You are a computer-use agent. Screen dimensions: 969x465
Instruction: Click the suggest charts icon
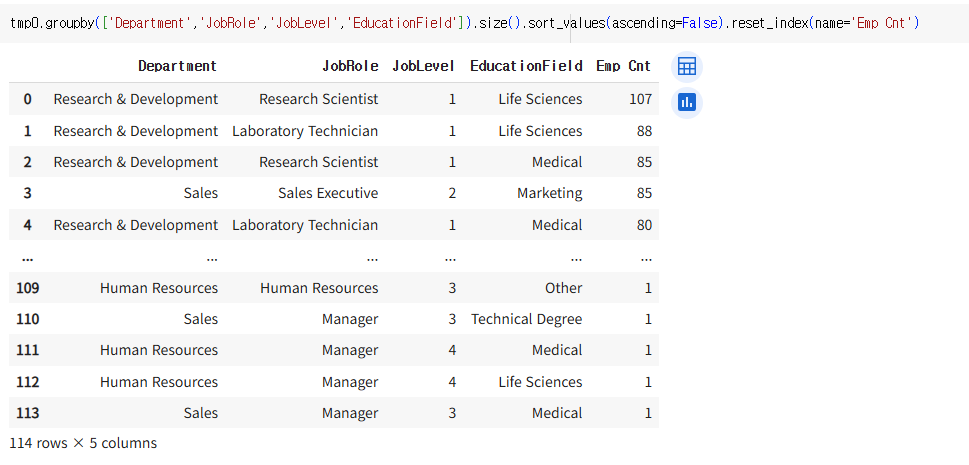(687, 102)
